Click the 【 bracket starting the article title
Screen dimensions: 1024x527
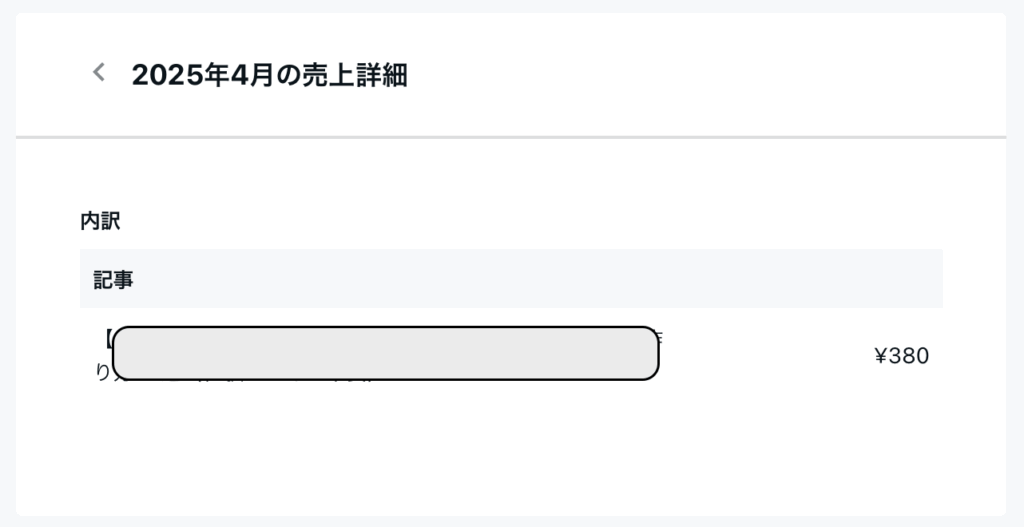pyautogui.click(x=108, y=338)
